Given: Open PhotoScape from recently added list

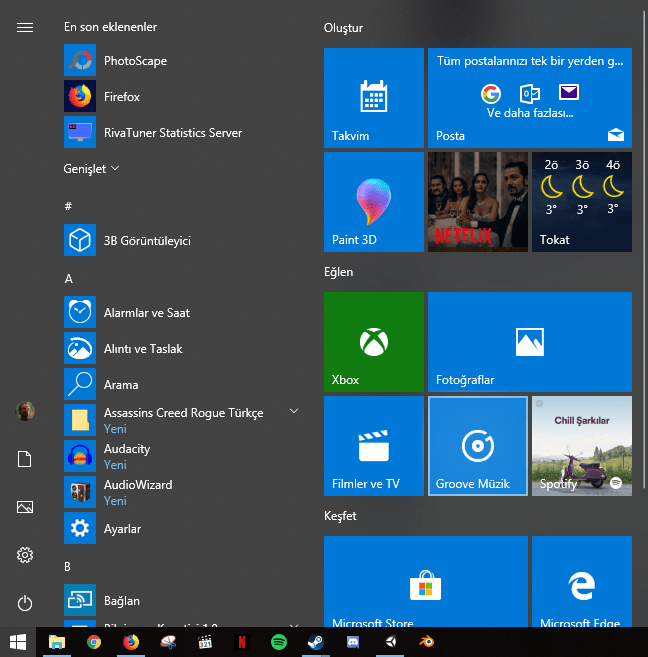Looking at the screenshot, I should pyautogui.click(x=135, y=61).
